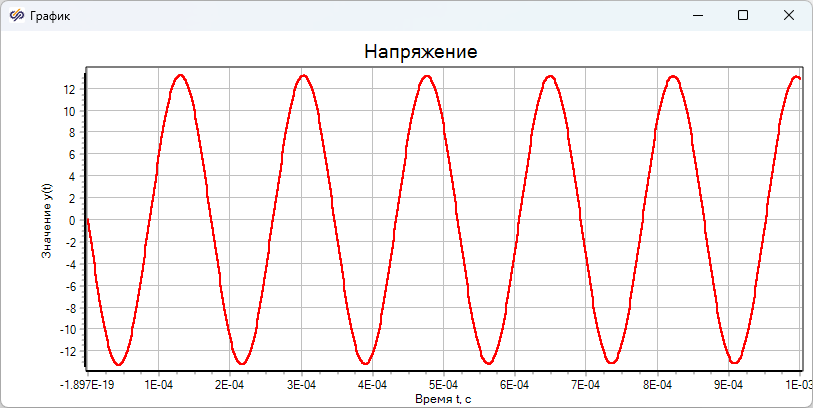Select the 3E-04 x-axis tick label
Screen dimensions: 813x408
[301, 384]
